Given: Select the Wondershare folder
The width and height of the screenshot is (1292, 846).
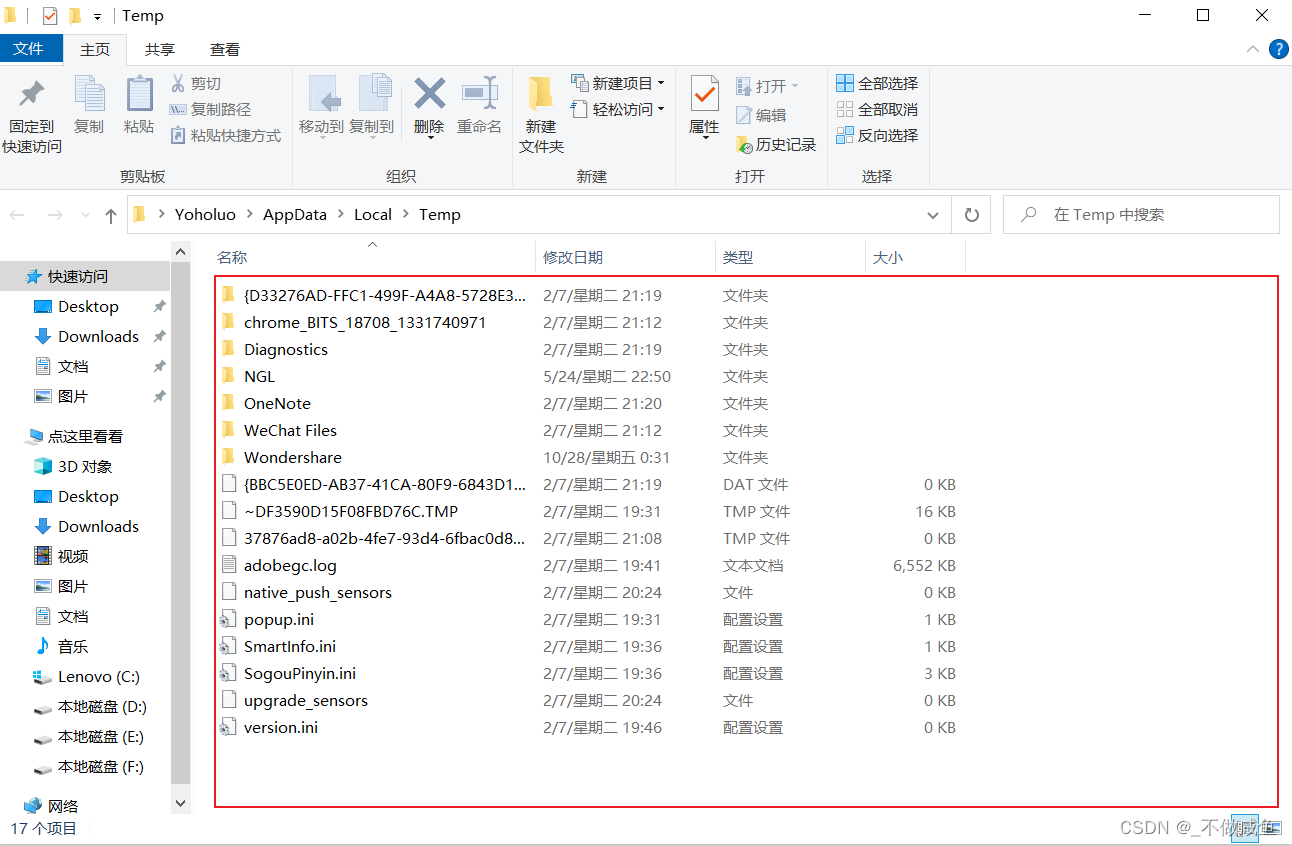Looking at the screenshot, I should point(292,457).
